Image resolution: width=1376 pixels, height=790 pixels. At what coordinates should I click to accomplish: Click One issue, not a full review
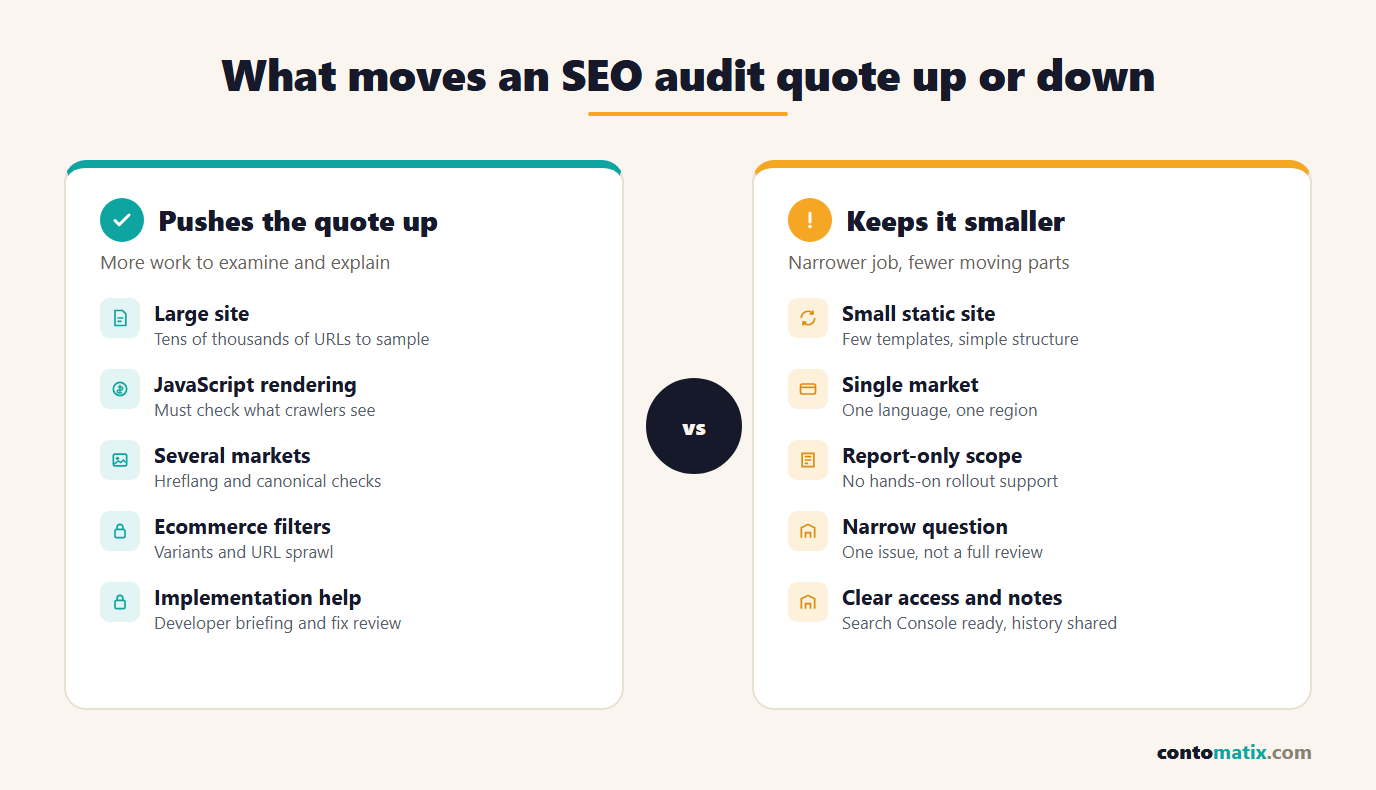942,552
